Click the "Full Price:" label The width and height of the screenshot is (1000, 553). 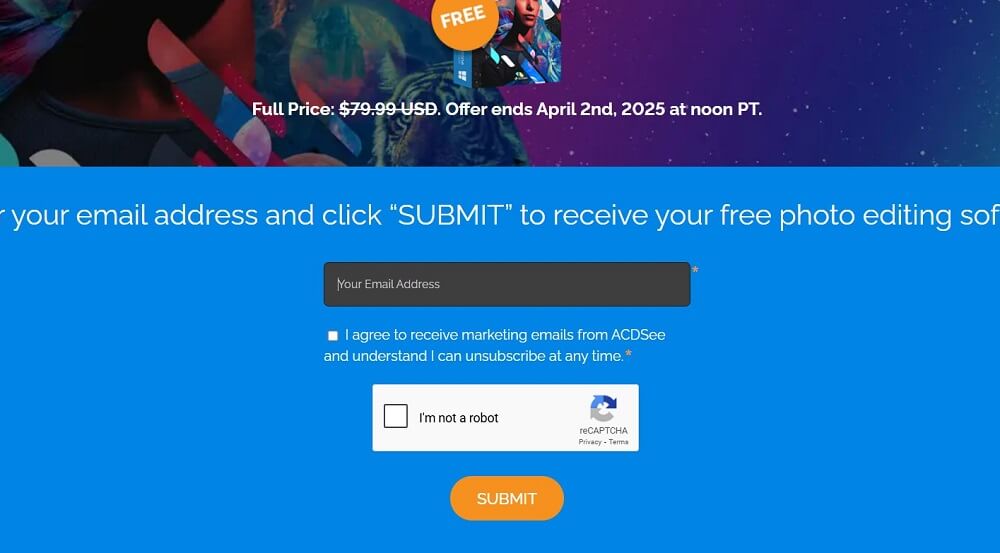click(293, 109)
